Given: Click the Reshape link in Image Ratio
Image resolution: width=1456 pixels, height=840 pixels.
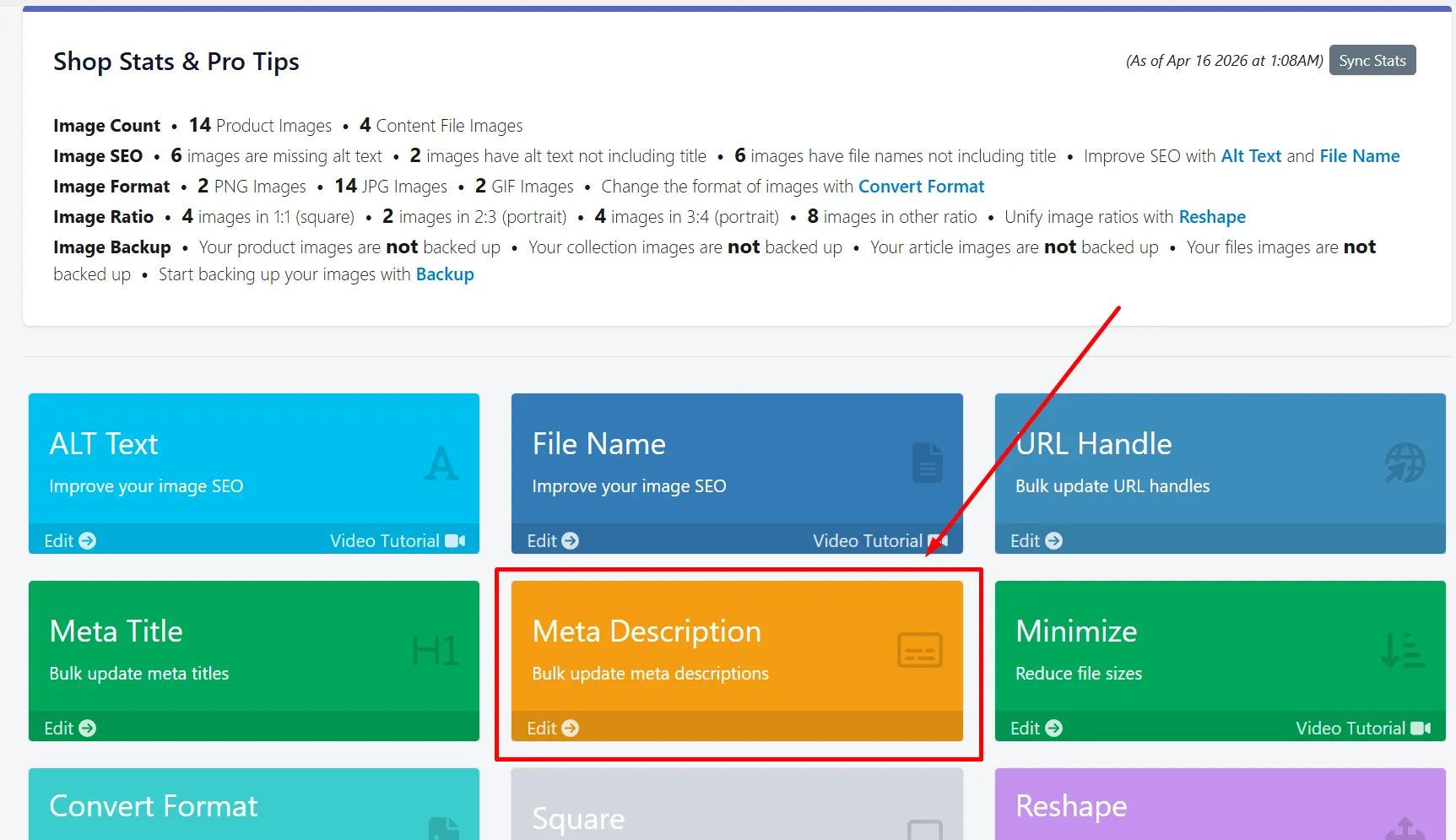Looking at the screenshot, I should tap(1212, 217).
